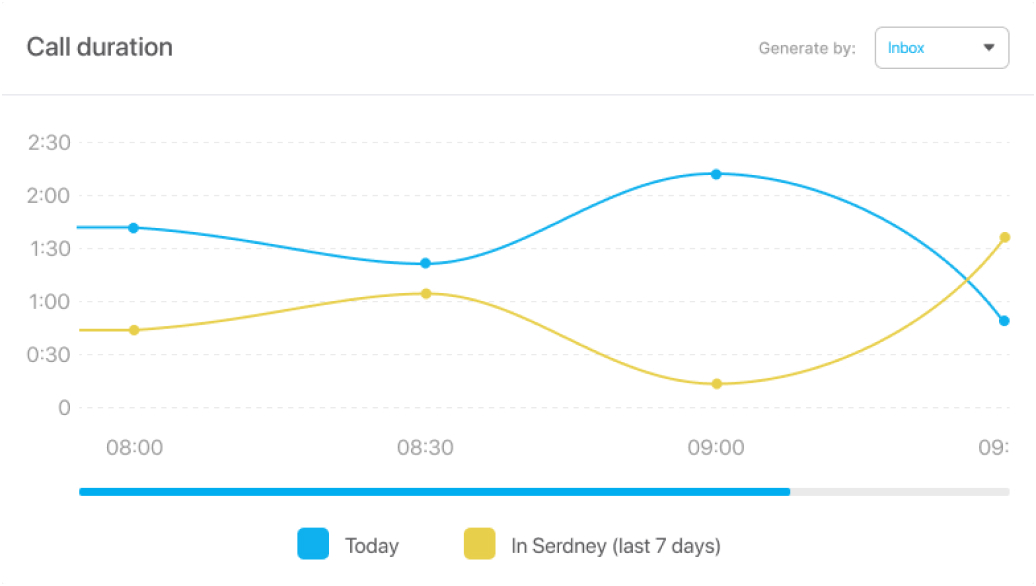This screenshot has height=586, width=1036.
Task: Click the In Serdney (last 7 days) label
Action: (x=616, y=546)
